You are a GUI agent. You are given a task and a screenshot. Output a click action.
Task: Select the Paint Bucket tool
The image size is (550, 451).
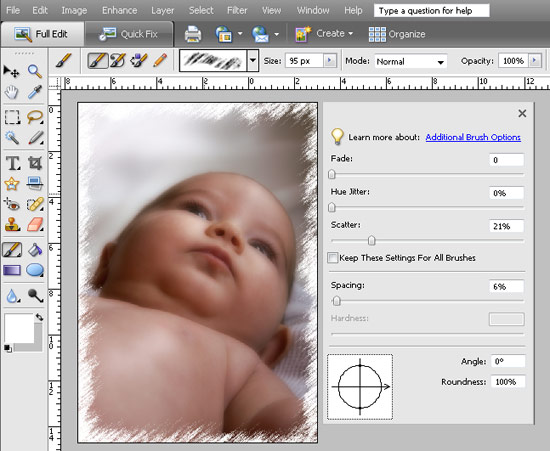(35, 250)
